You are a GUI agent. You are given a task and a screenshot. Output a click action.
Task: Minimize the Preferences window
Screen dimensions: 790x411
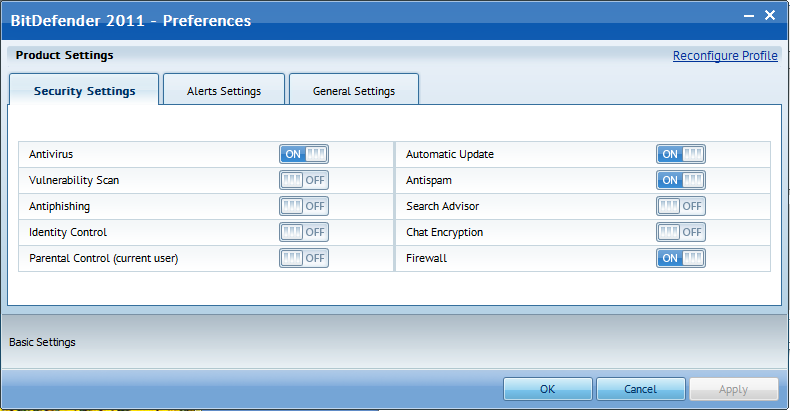pos(749,16)
